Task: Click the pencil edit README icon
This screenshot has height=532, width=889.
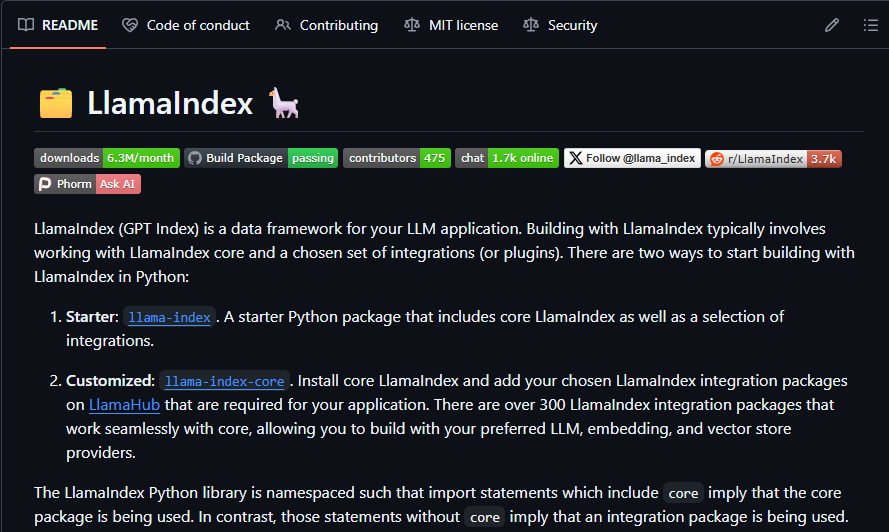Action: [x=831, y=25]
